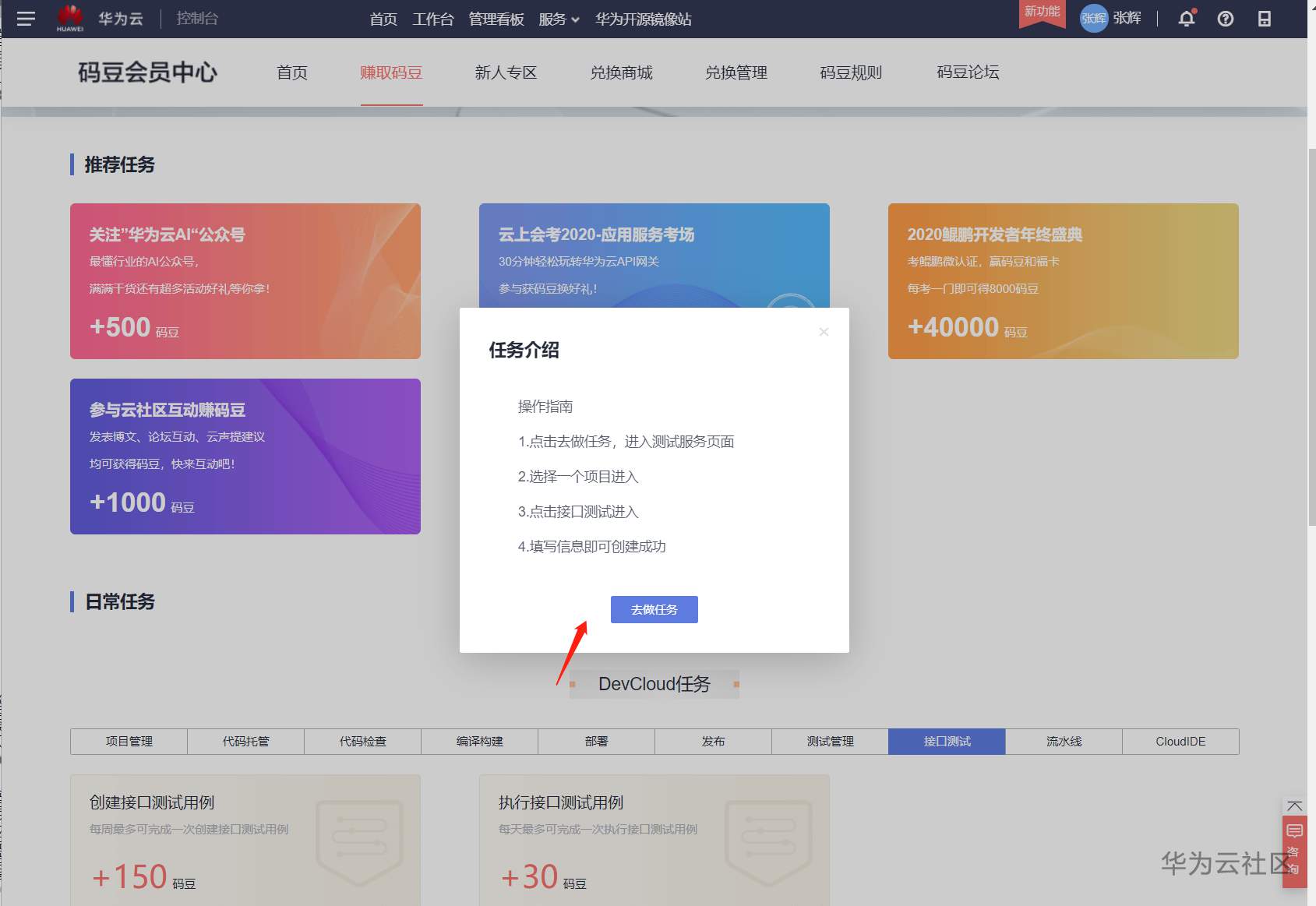Open the 关注华为云AI公众号 task card
This screenshot has height=906, width=1316.
245,281
